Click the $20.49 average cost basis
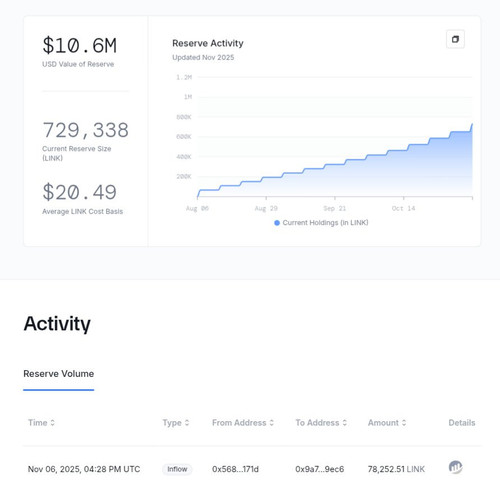The height and width of the screenshot is (488, 500). (80, 192)
